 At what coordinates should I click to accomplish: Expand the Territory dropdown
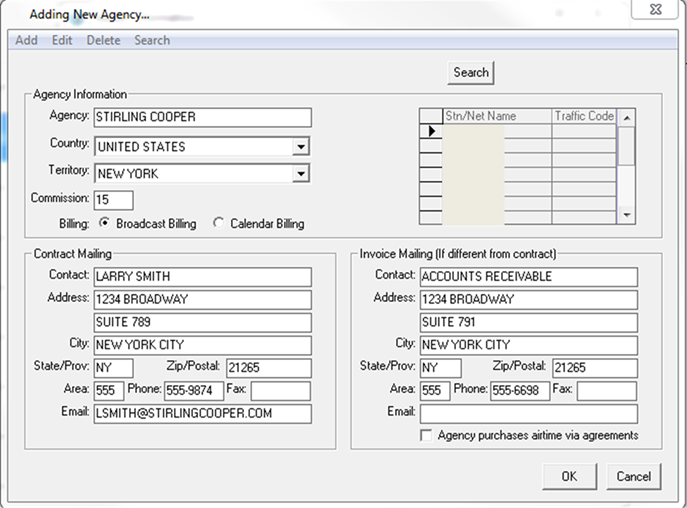(301, 174)
